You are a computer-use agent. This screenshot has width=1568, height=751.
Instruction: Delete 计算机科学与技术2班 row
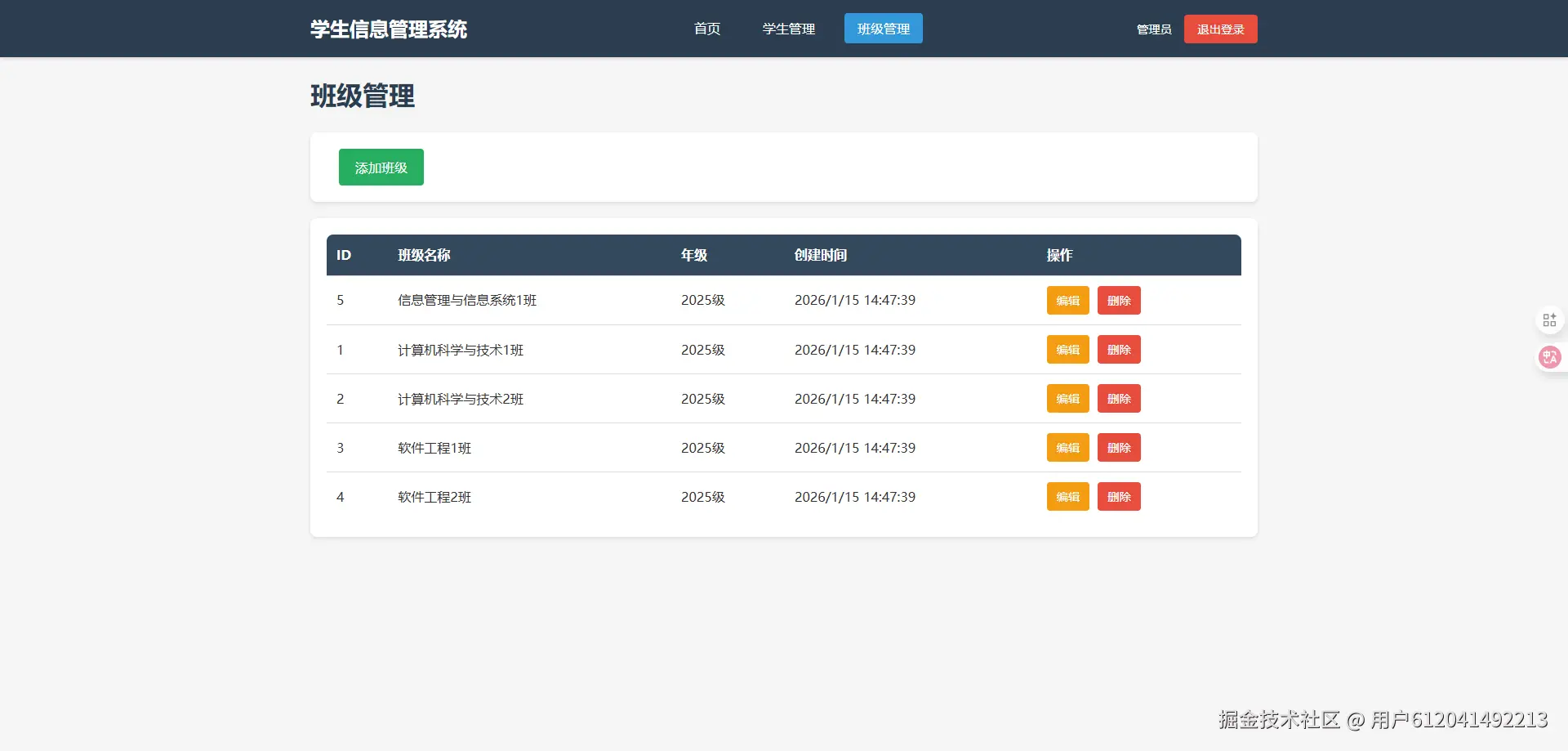[1119, 399]
